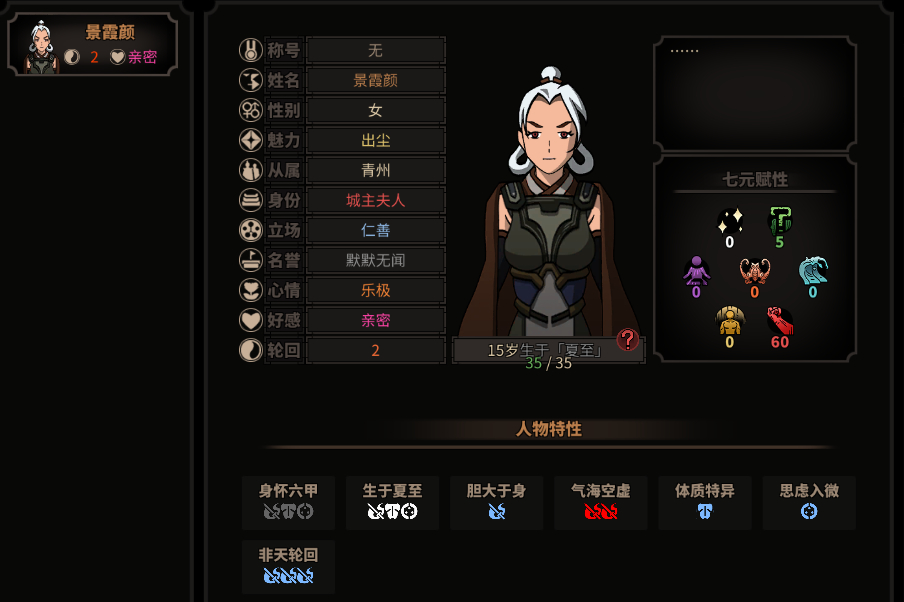Select the 气海空虚 trait card
The height and width of the screenshot is (602, 904).
[x=601, y=502]
